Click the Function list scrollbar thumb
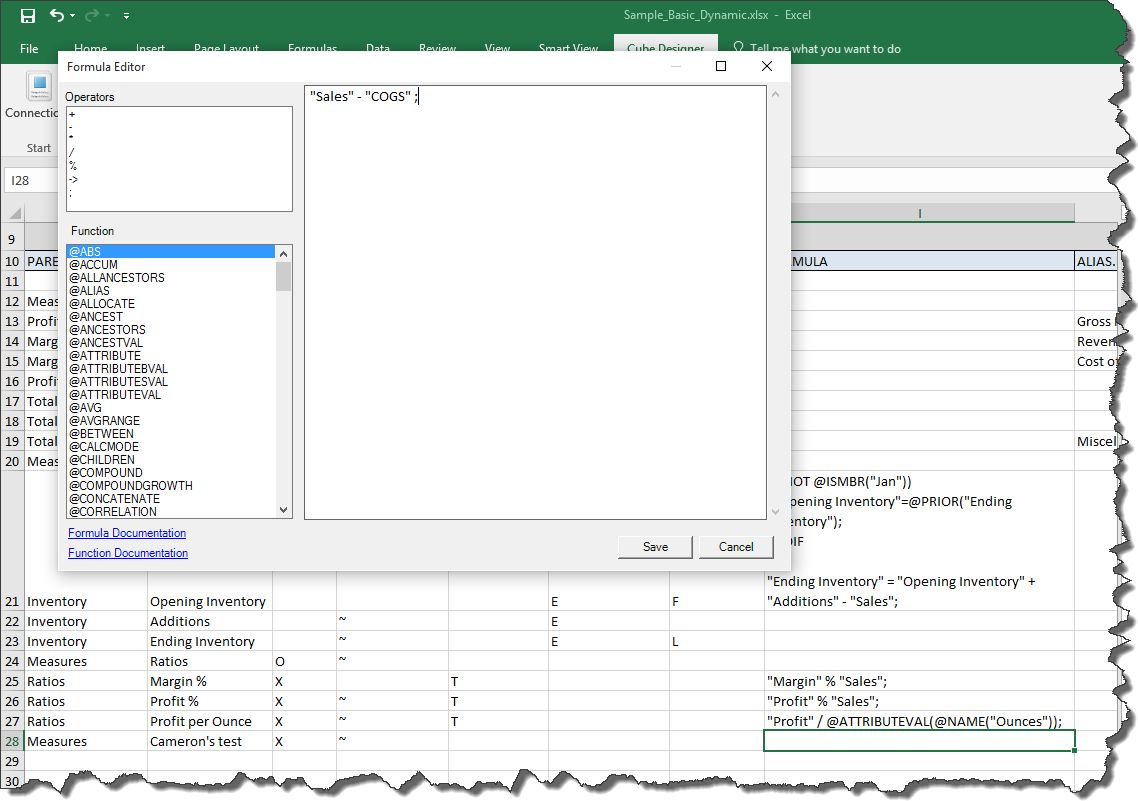This screenshot has width=1138, height=801. pyautogui.click(x=284, y=276)
